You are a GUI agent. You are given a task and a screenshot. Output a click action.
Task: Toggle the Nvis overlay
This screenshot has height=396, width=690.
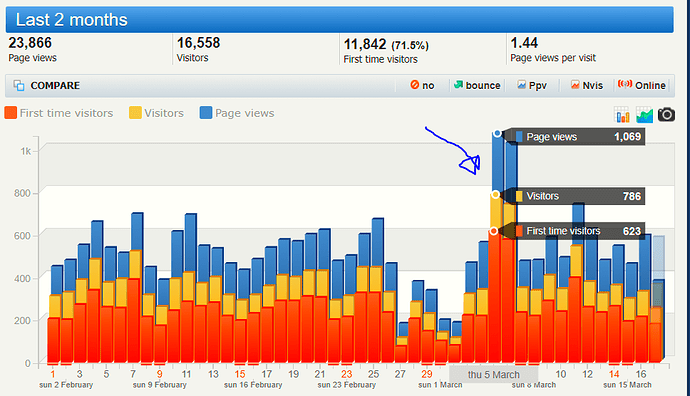click(587, 85)
